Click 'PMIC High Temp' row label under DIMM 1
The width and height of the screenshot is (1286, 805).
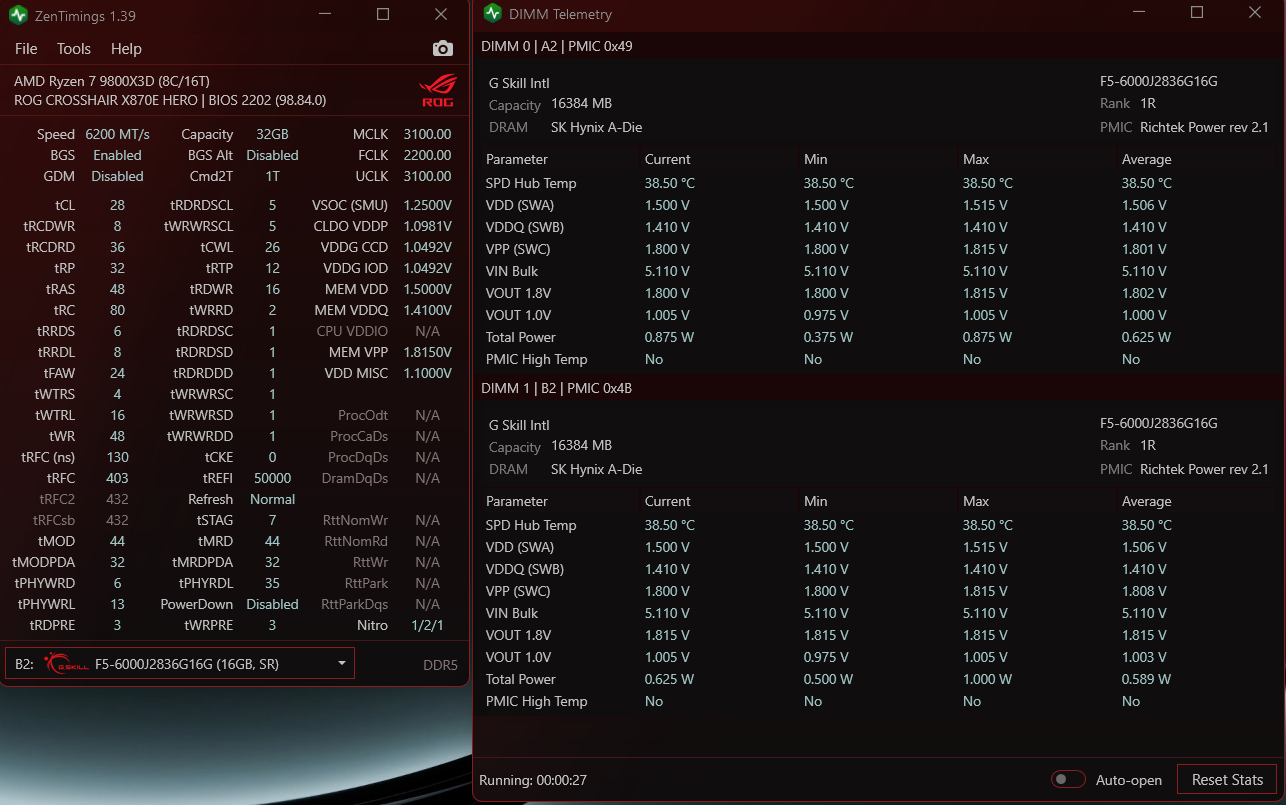(536, 701)
